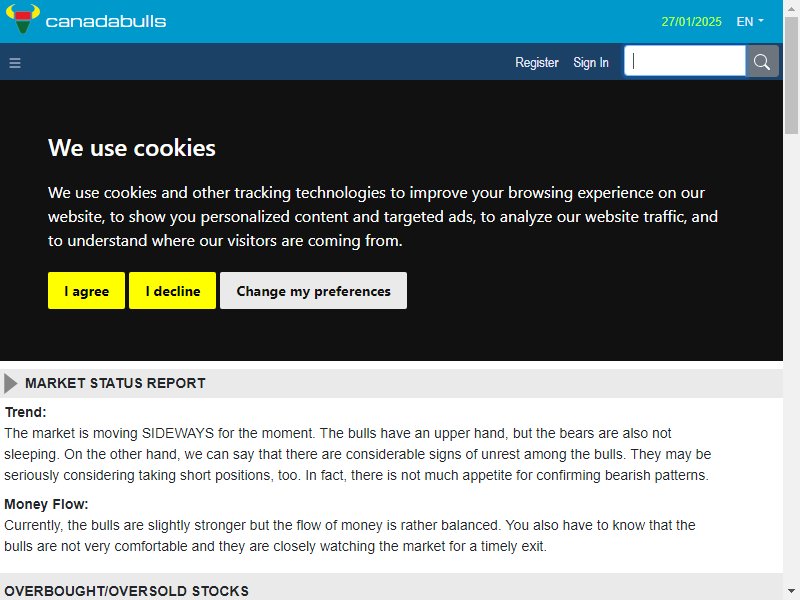
Task: Focus the search input field
Action: click(x=685, y=61)
